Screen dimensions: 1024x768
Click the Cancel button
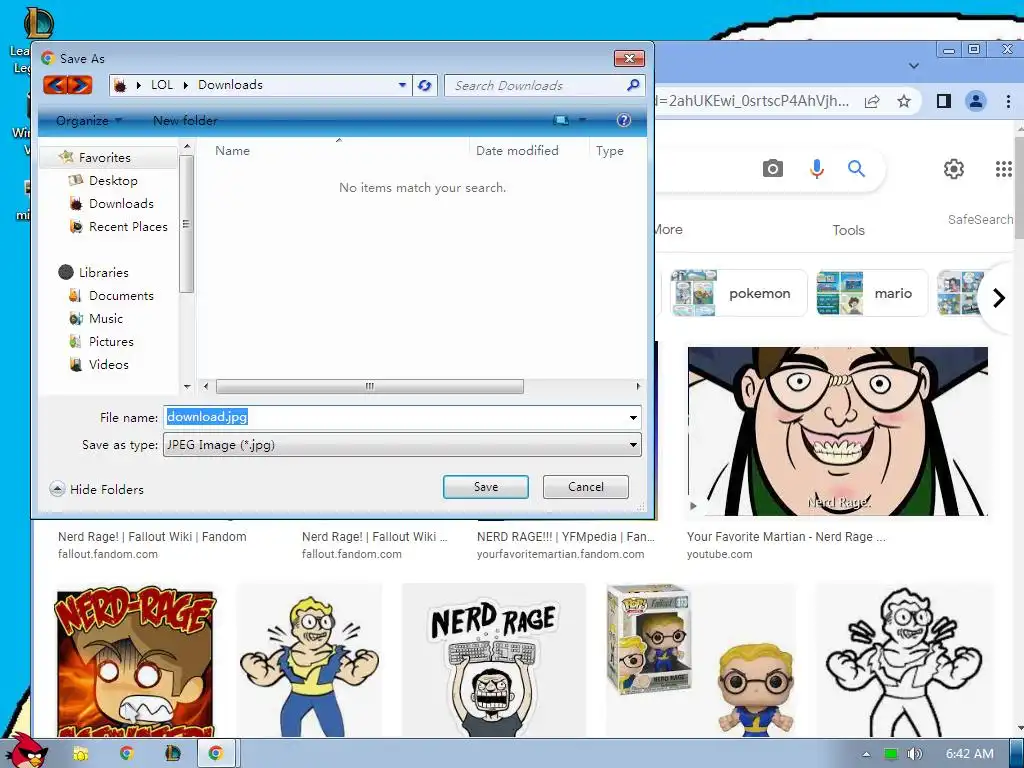[586, 487]
